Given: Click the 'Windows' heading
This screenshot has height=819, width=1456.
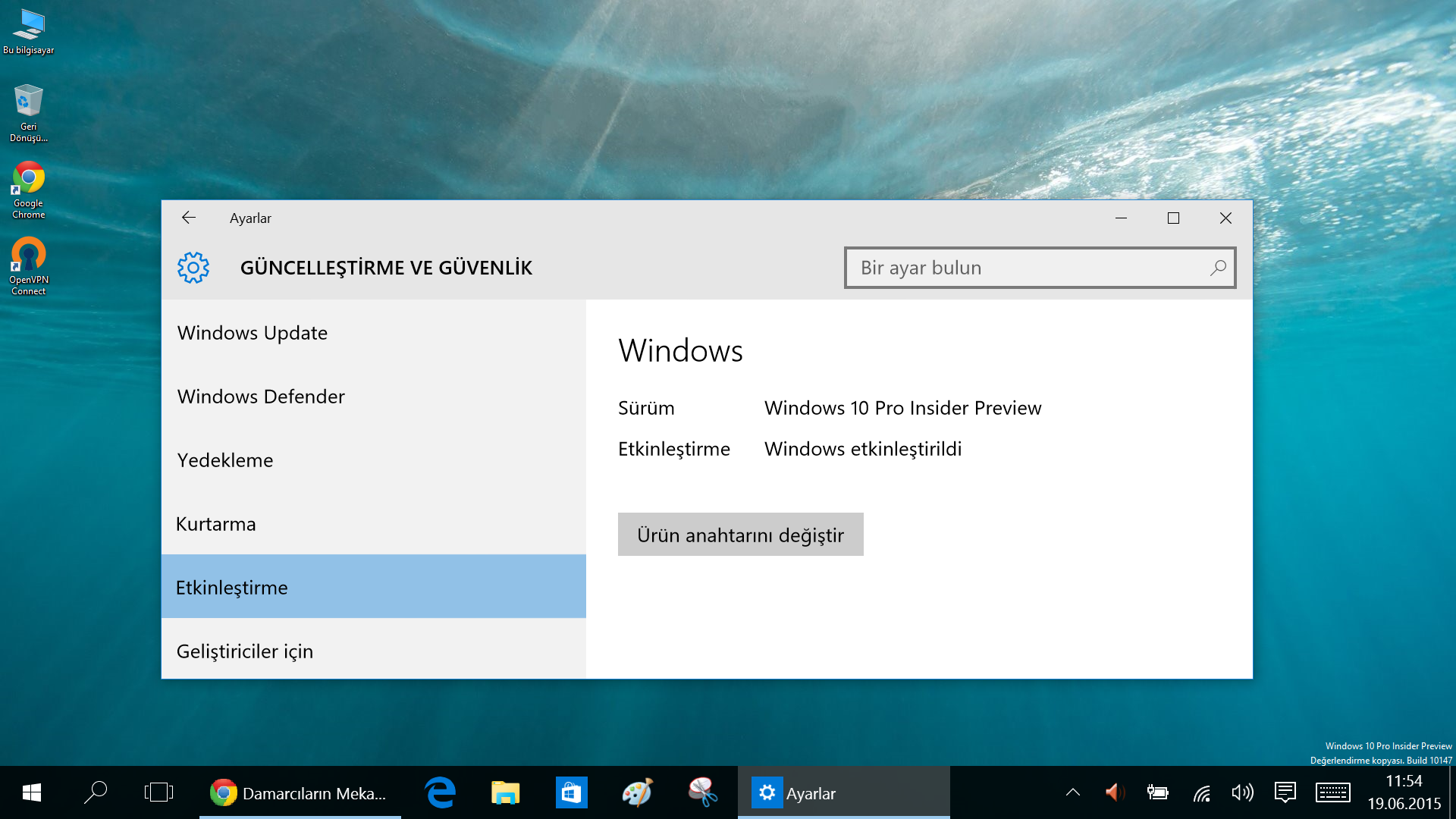Looking at the screenshot, I should [680, 350].
